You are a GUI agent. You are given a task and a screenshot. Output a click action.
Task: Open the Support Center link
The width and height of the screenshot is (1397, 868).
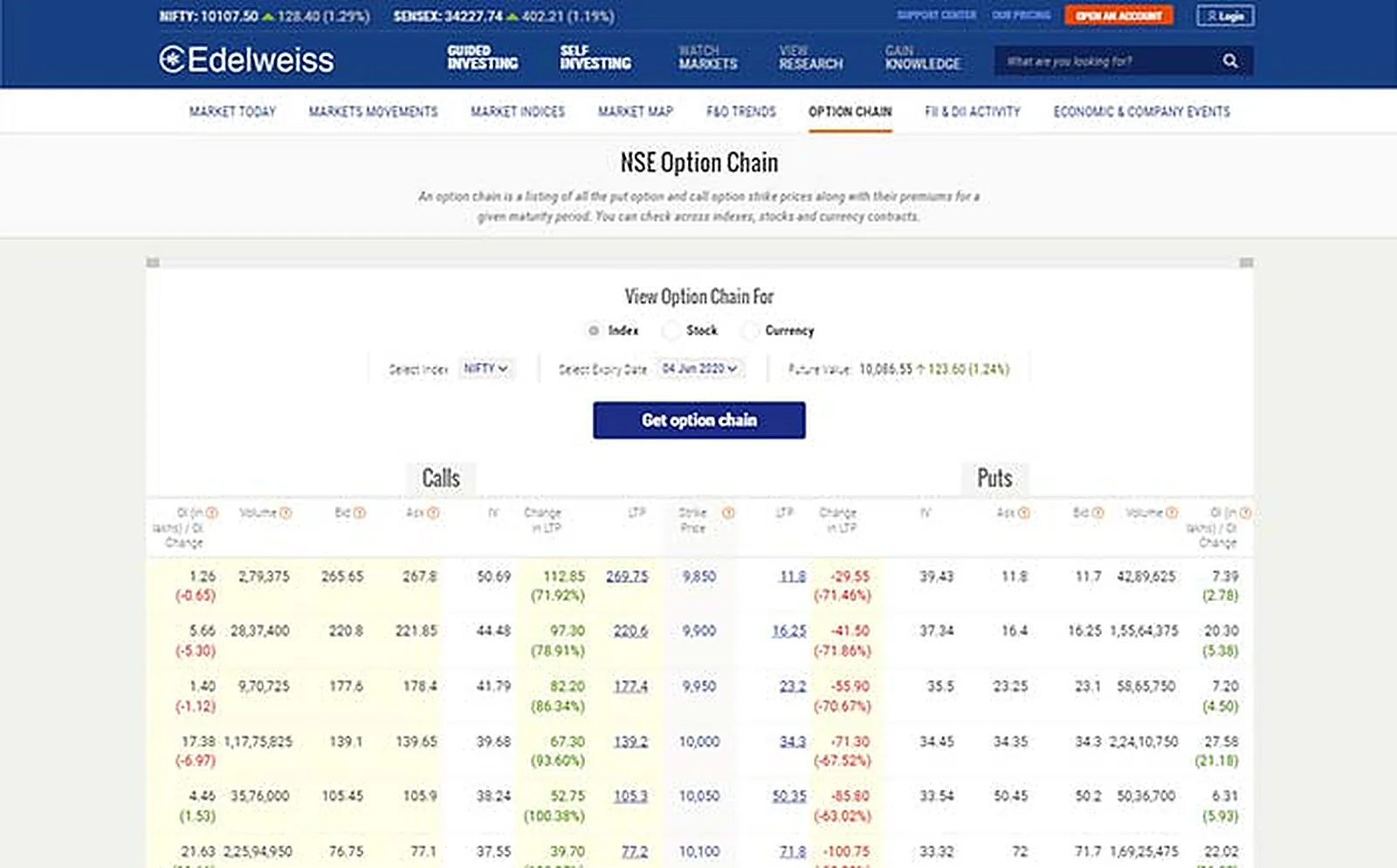(936, 16)
